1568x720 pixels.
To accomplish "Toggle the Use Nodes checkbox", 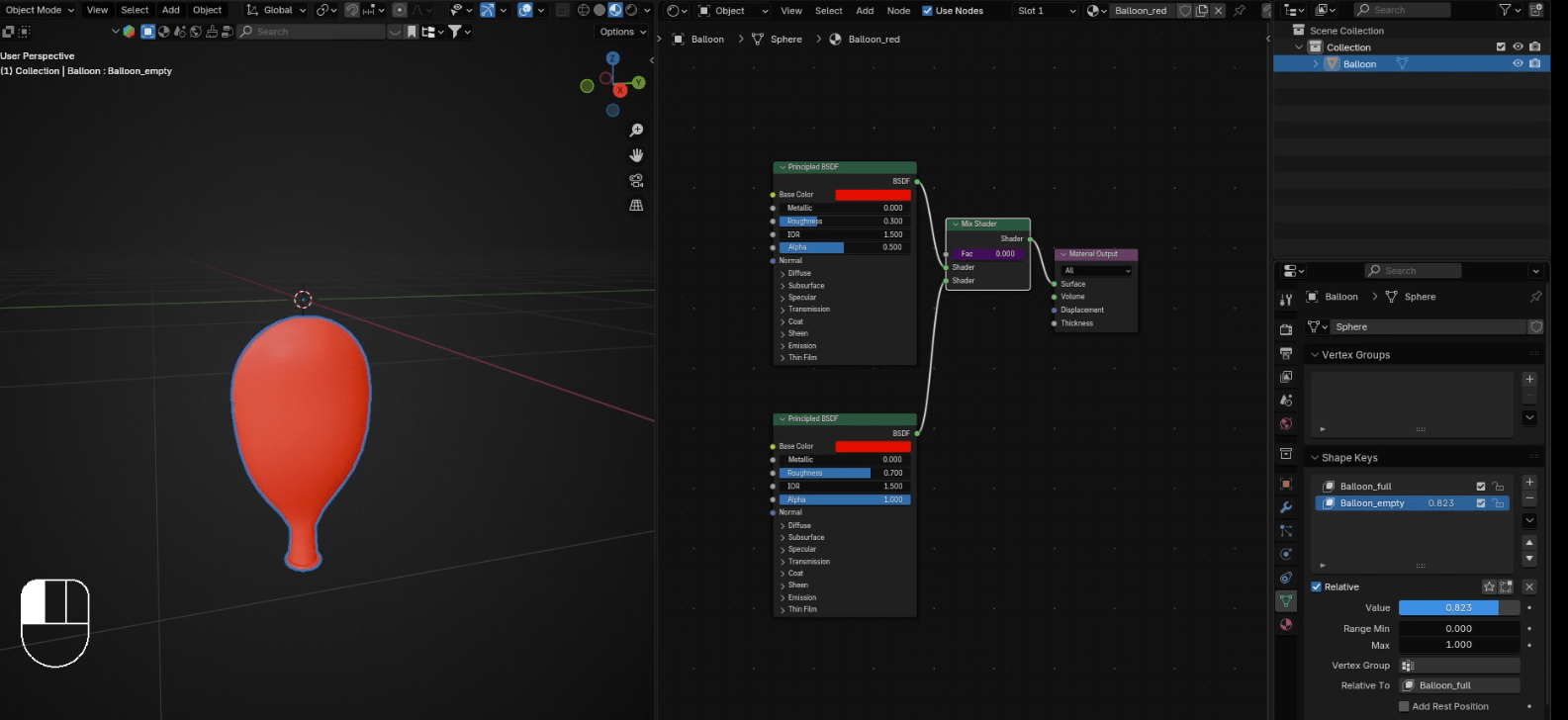I will (x=927, y=11).
